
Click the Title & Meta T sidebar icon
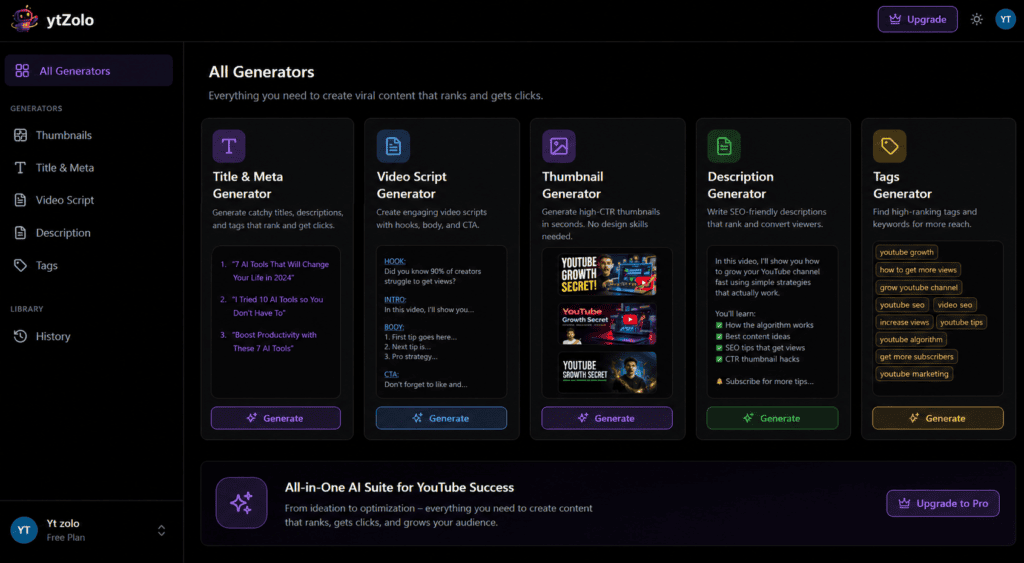point(20,168)
